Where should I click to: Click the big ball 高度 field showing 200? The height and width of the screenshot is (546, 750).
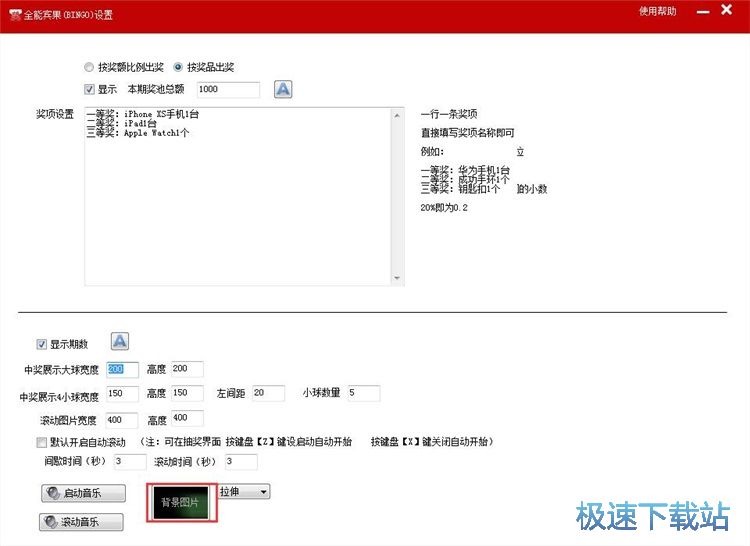[x=188, y=369]
